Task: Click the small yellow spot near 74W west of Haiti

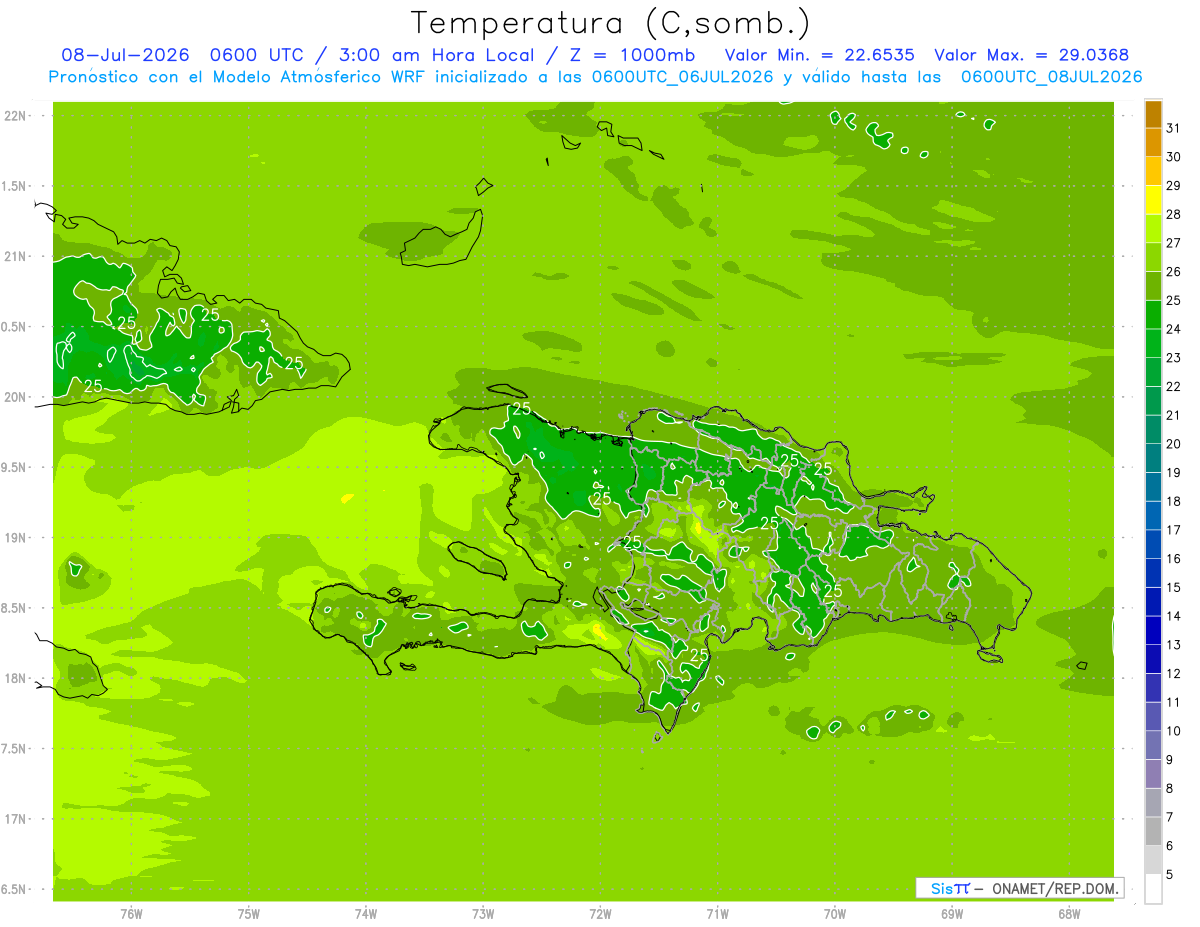Action: coord(347,497)
